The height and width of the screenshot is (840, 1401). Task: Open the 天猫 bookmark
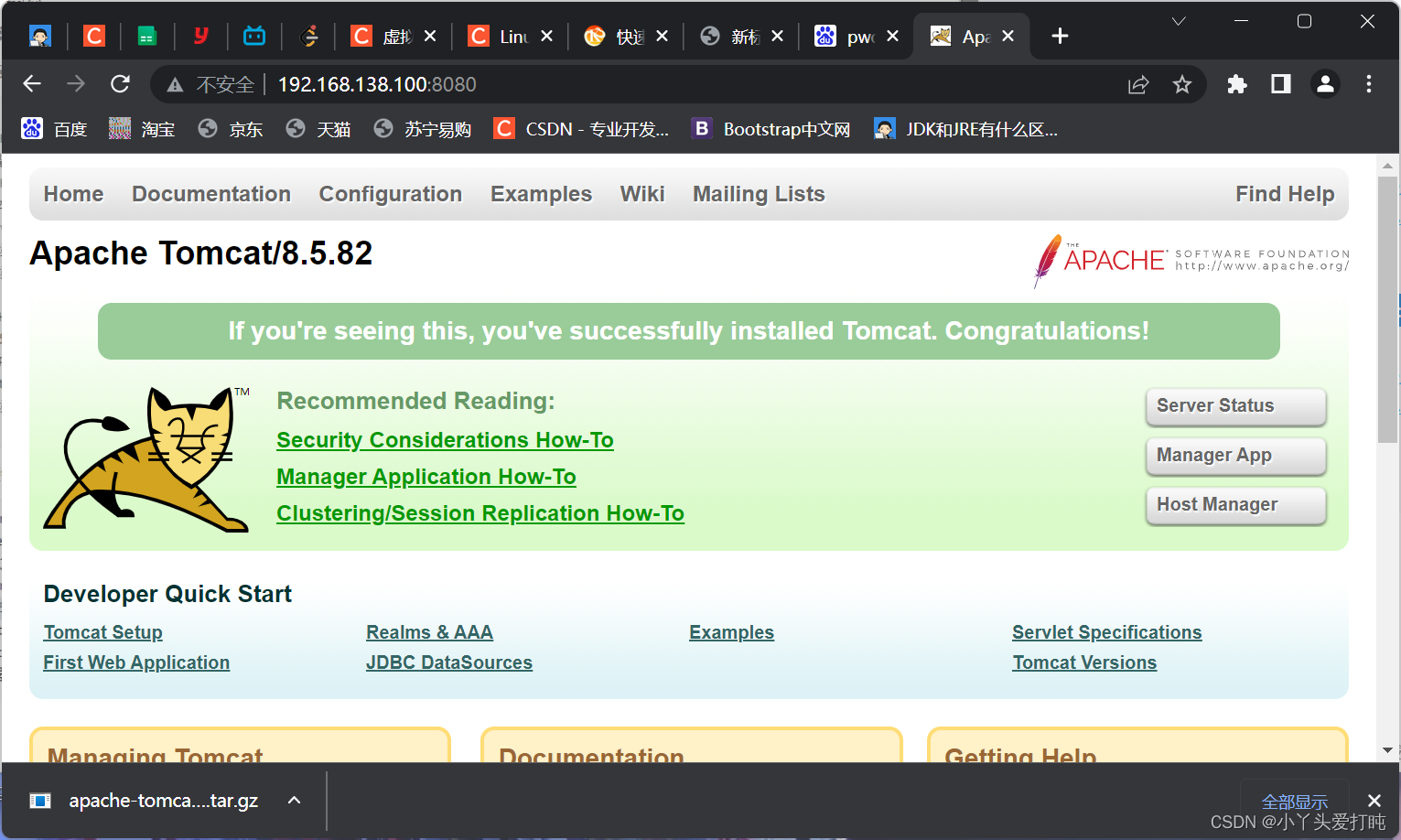[318, 129]
